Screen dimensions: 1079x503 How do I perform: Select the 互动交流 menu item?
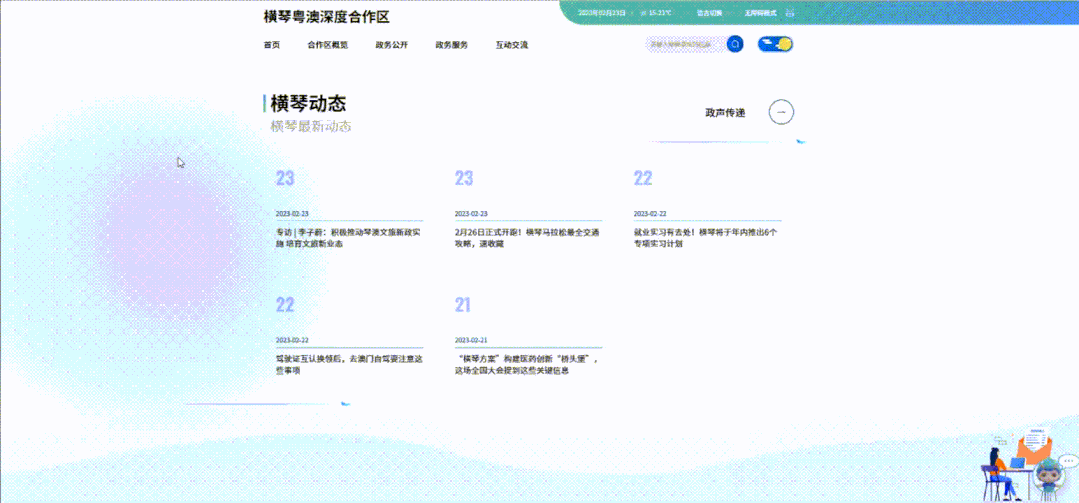[x=511, y=45]
